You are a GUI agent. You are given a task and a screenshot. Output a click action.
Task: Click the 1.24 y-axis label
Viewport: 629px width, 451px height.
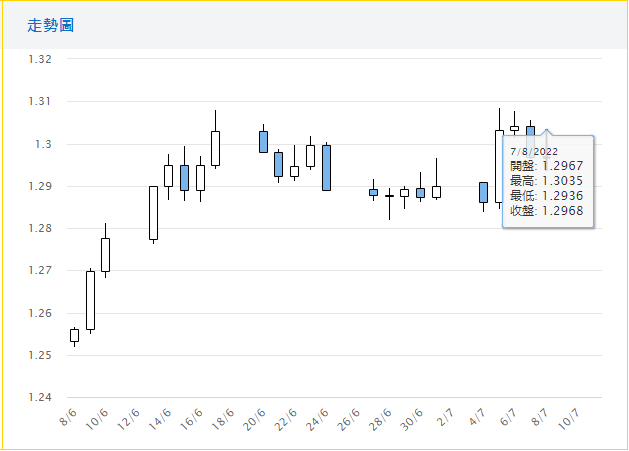[x=41, y=398]
